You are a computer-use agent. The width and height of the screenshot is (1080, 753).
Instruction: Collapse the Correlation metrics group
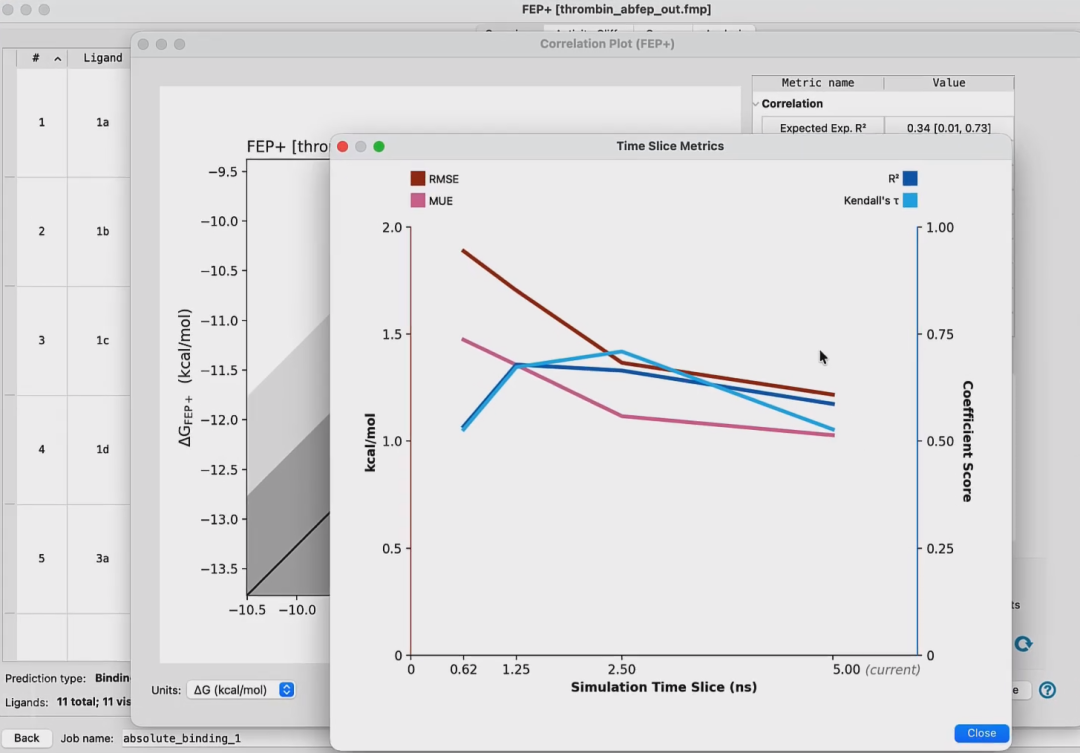[x=756, y=104]
